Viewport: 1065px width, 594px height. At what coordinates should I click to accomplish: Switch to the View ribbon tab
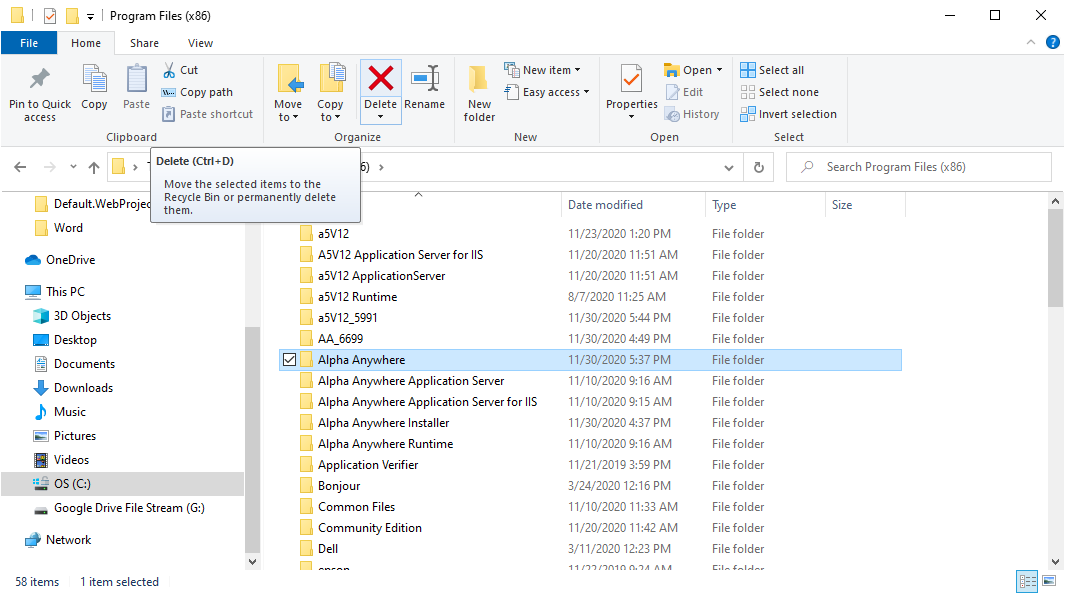(x=200, y=43)
